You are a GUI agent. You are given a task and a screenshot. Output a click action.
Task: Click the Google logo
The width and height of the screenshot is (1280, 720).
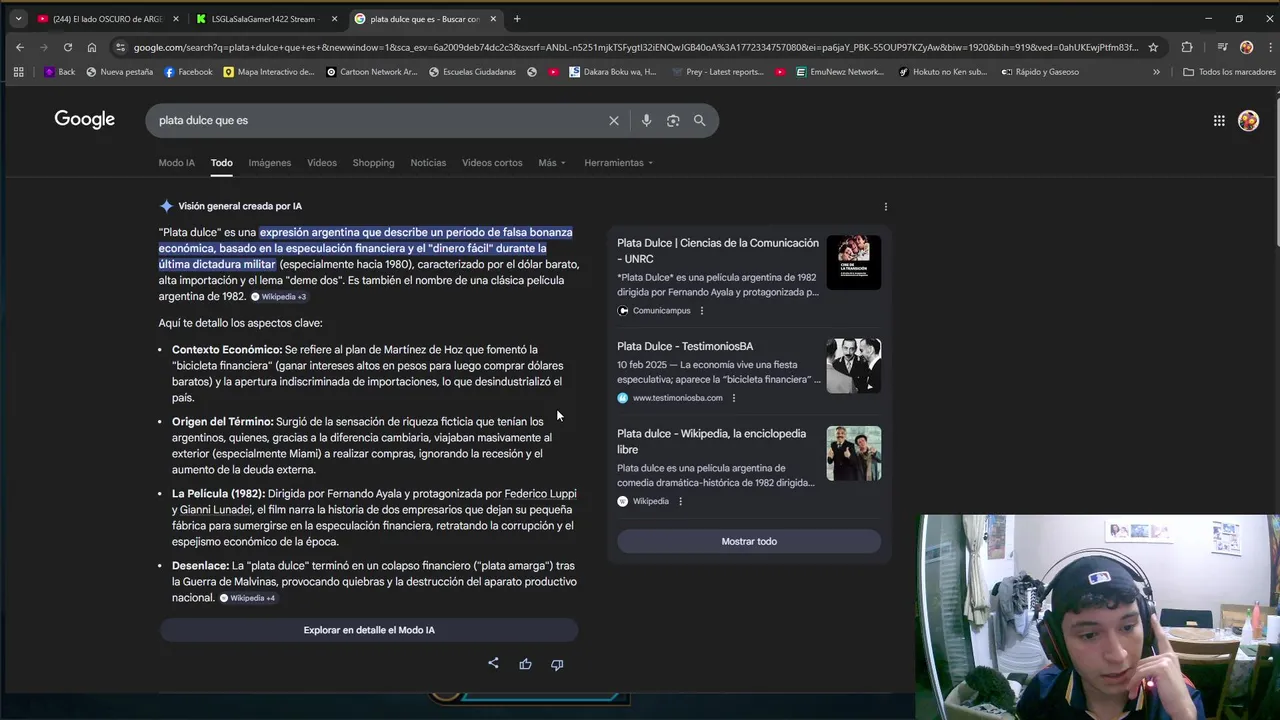coord(85,120)
